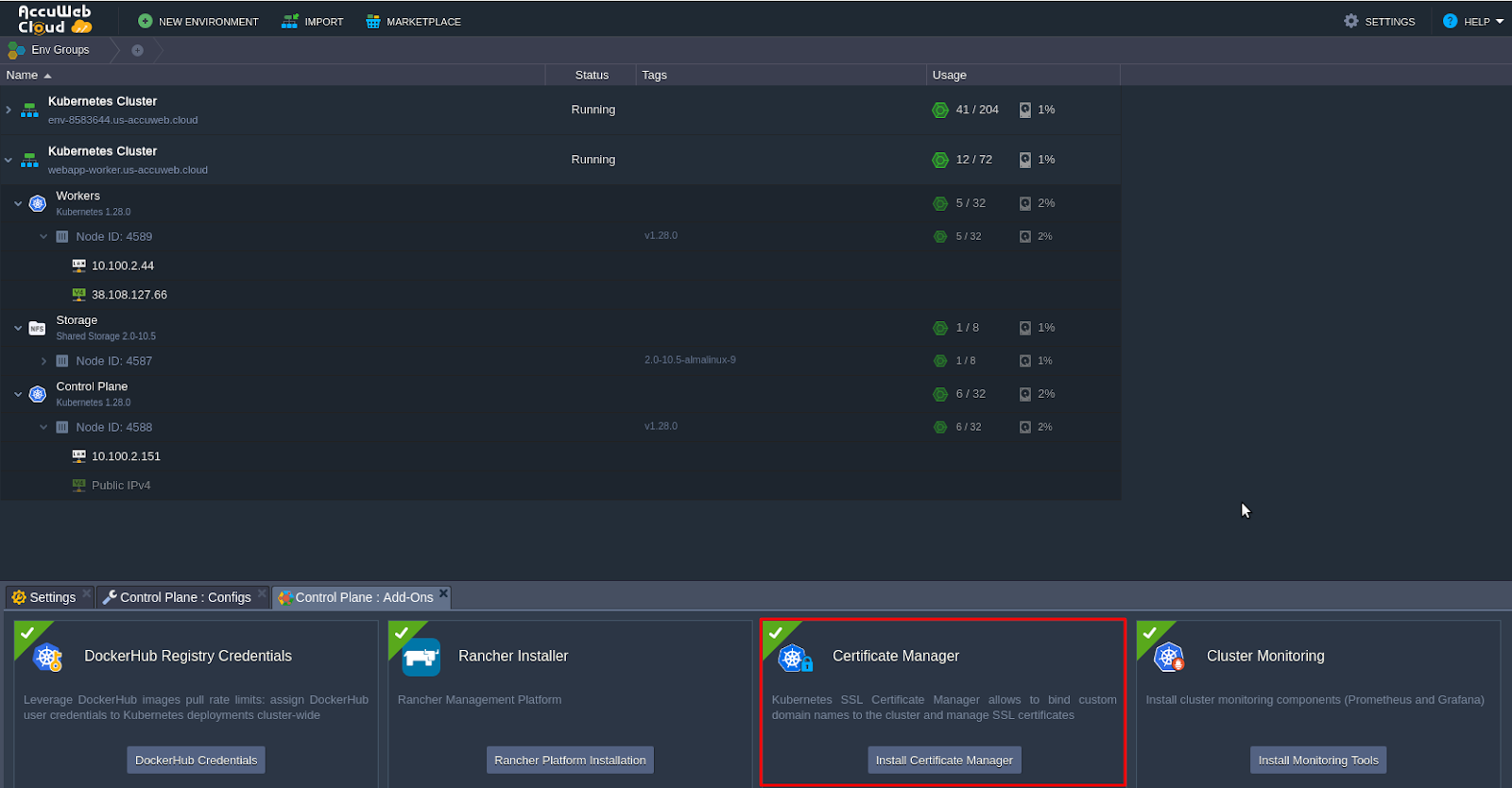Screen dimensions: 1512x788
Task: Open the Help dropdown menu
Action: (x=1473, y=21)
